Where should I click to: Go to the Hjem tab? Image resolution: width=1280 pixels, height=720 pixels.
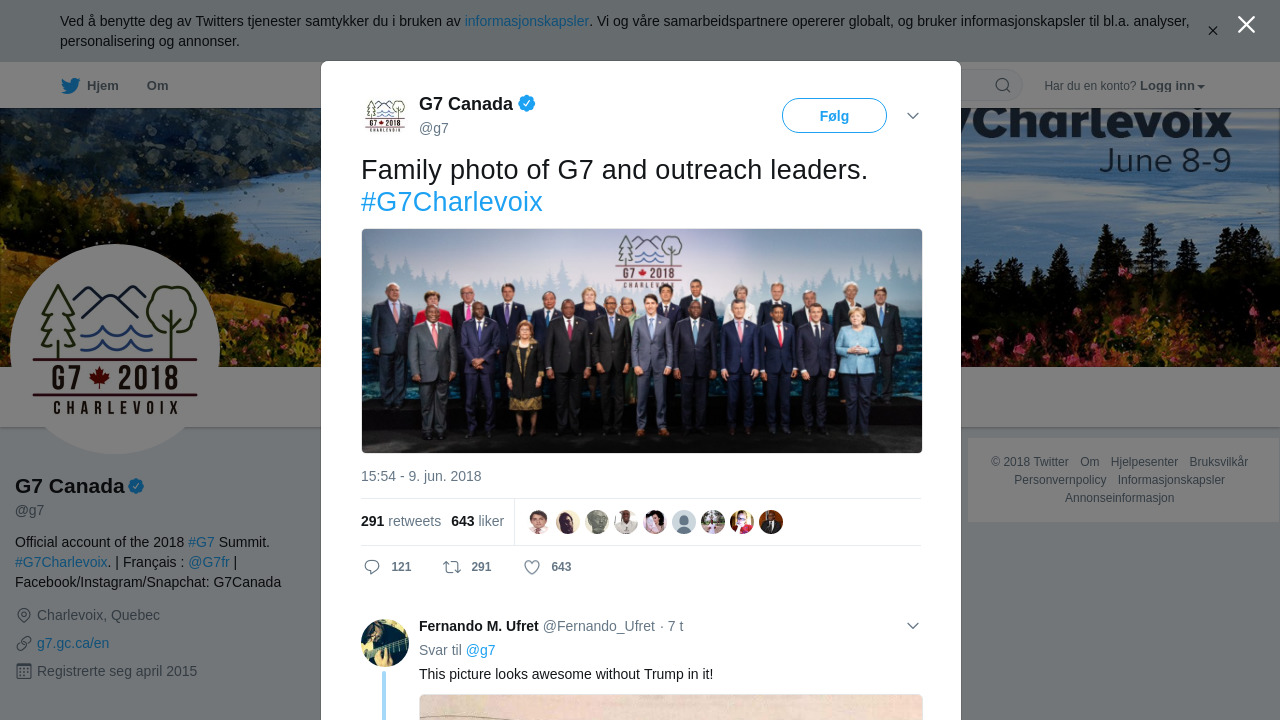pyautogui.click(x=102, y=86)
